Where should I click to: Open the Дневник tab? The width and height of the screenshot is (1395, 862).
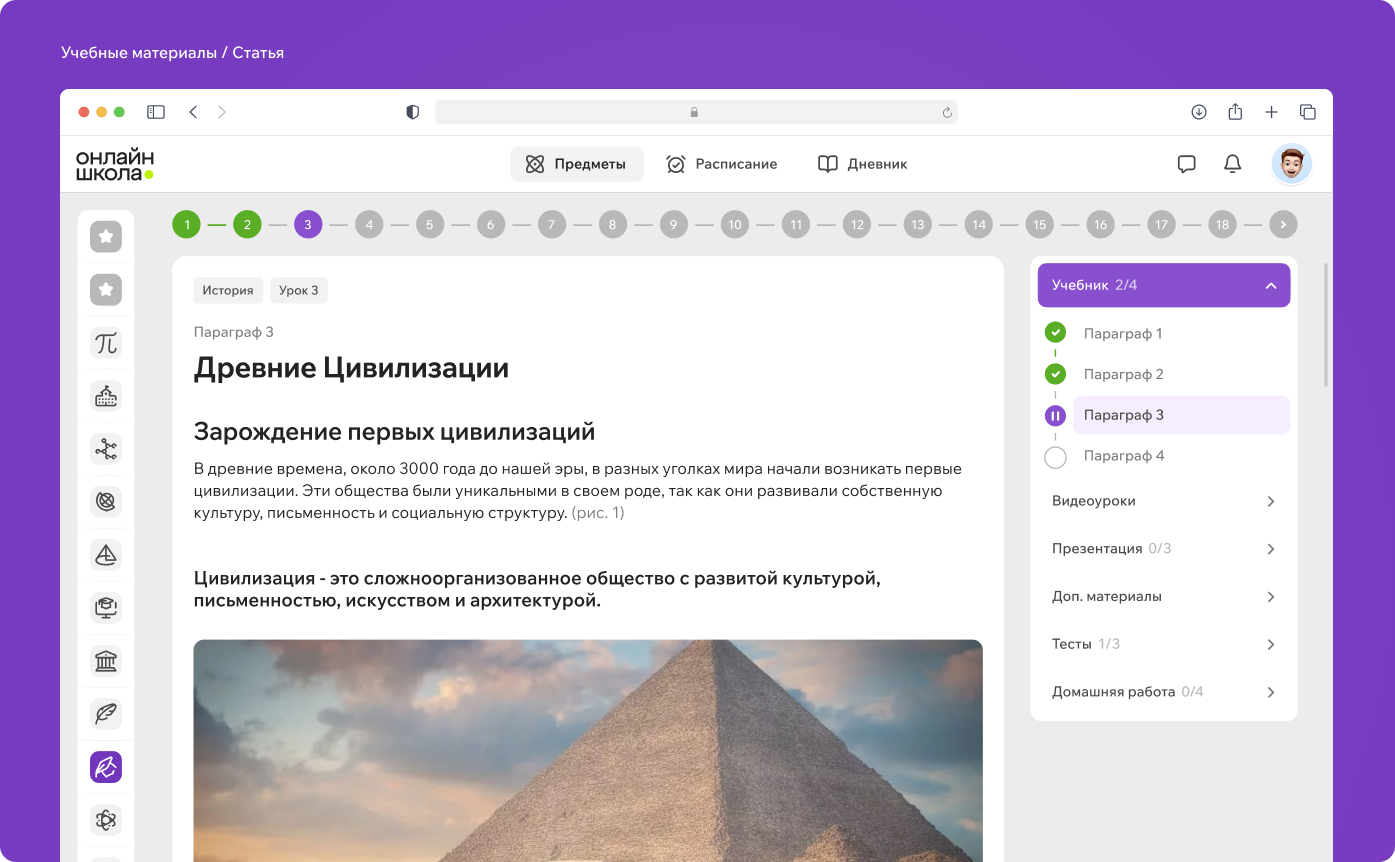click(x=861, y=164)
